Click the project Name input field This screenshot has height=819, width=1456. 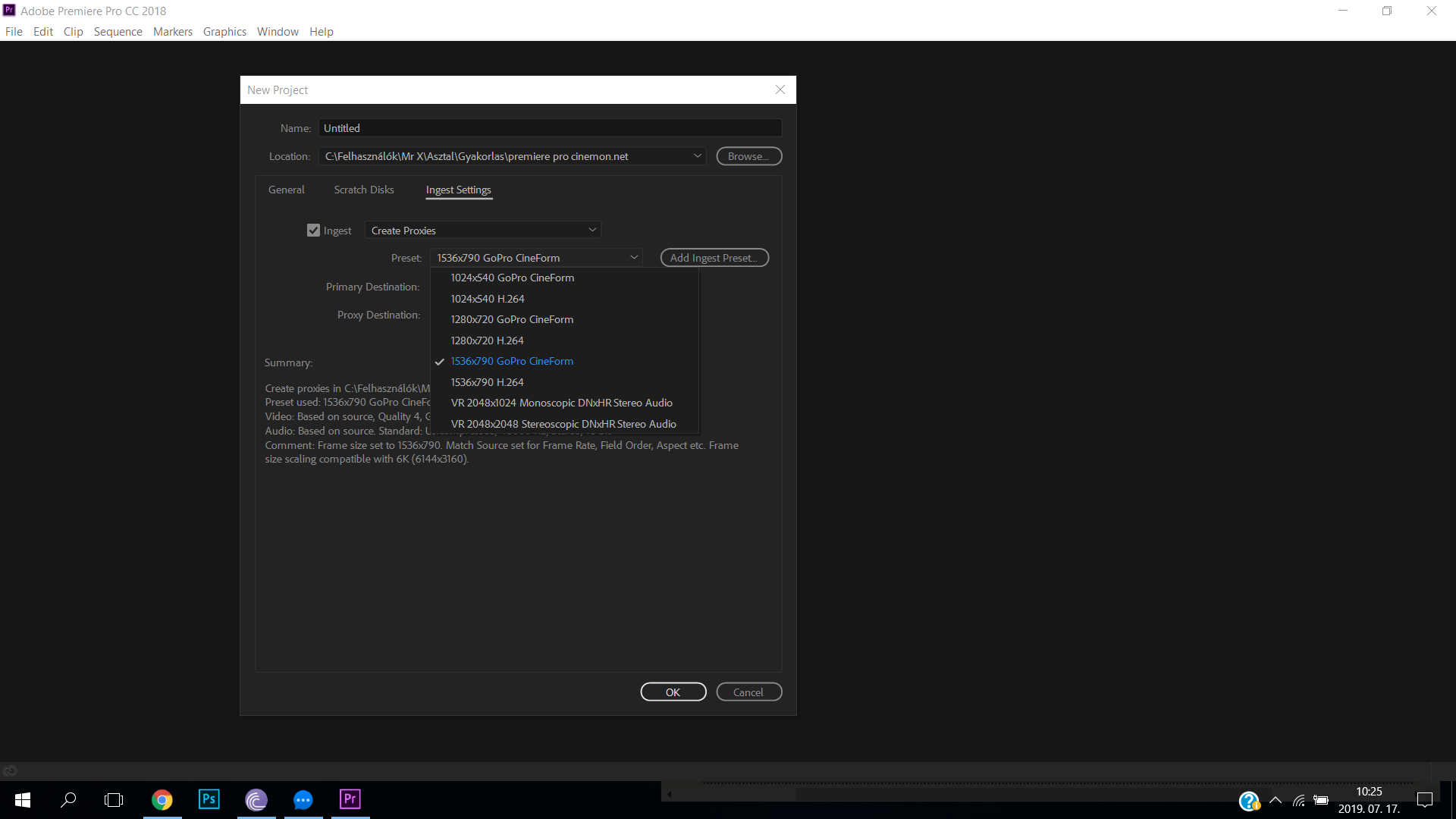549,128
